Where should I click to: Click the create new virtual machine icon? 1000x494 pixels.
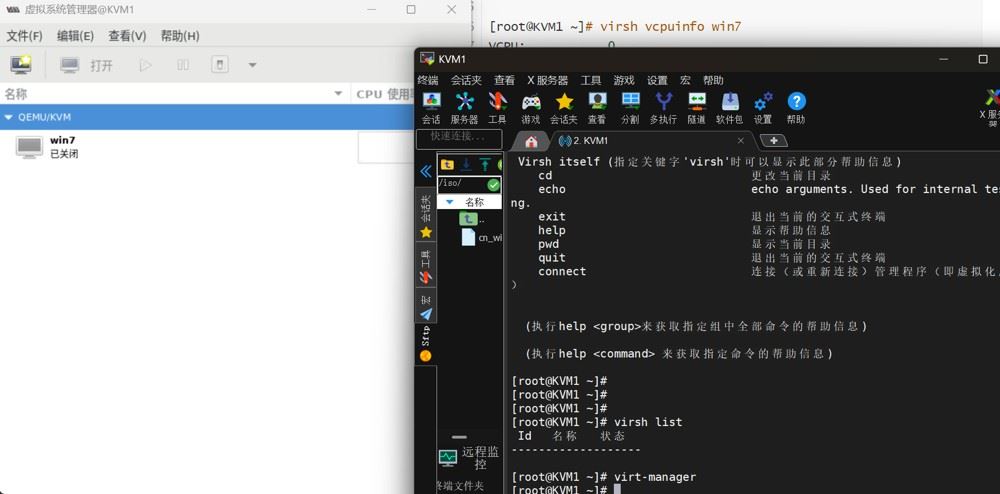point(20,64)
